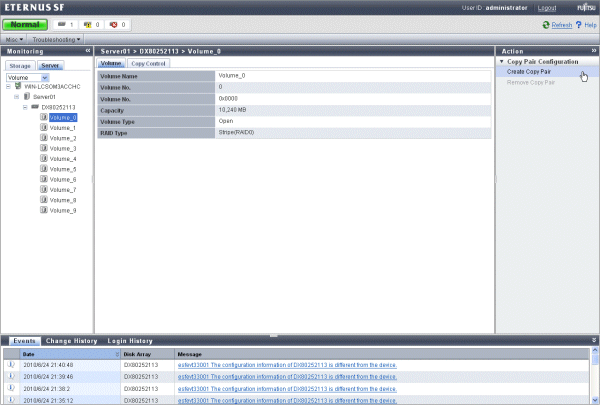Click the Message column header
The height and width of the screenshot is (405, 600).
(x=382, y=354)
